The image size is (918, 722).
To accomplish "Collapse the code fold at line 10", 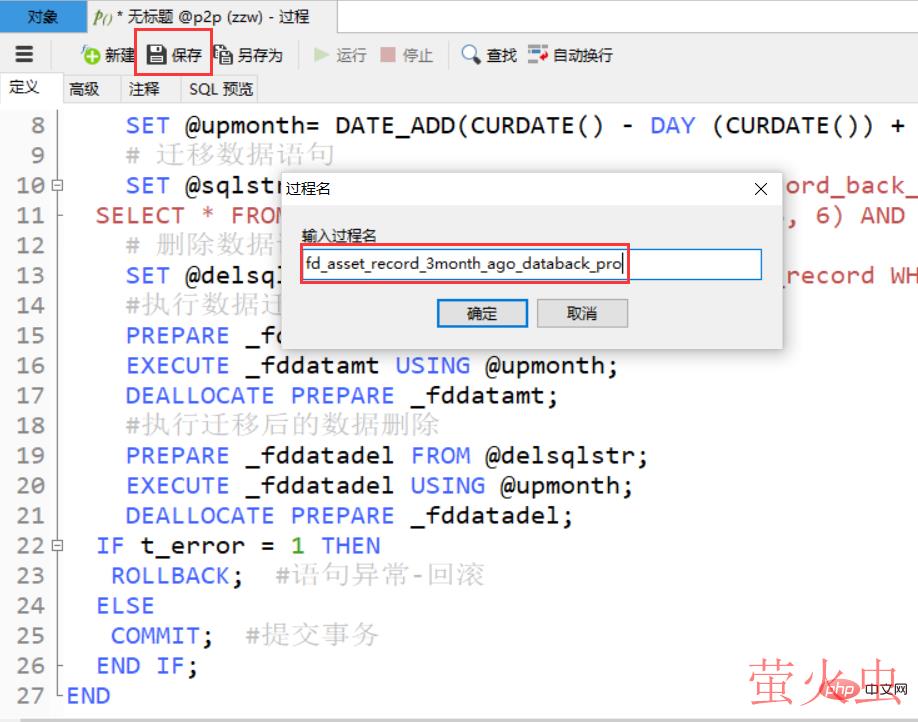I will pos(57,185).
